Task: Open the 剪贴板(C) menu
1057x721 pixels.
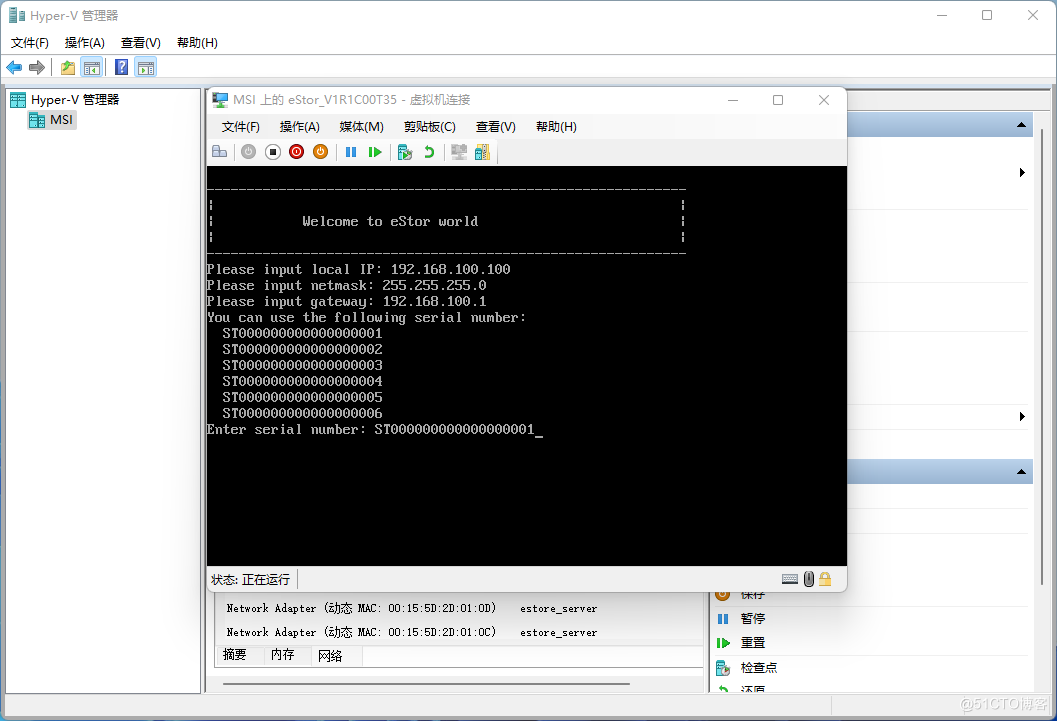Action: [429, 127]
